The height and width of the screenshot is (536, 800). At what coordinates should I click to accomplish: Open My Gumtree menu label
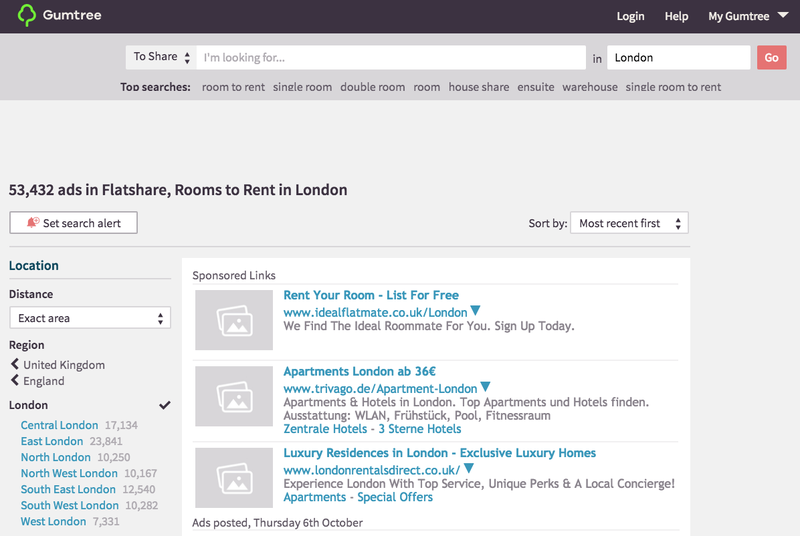(x=738, y=16)
